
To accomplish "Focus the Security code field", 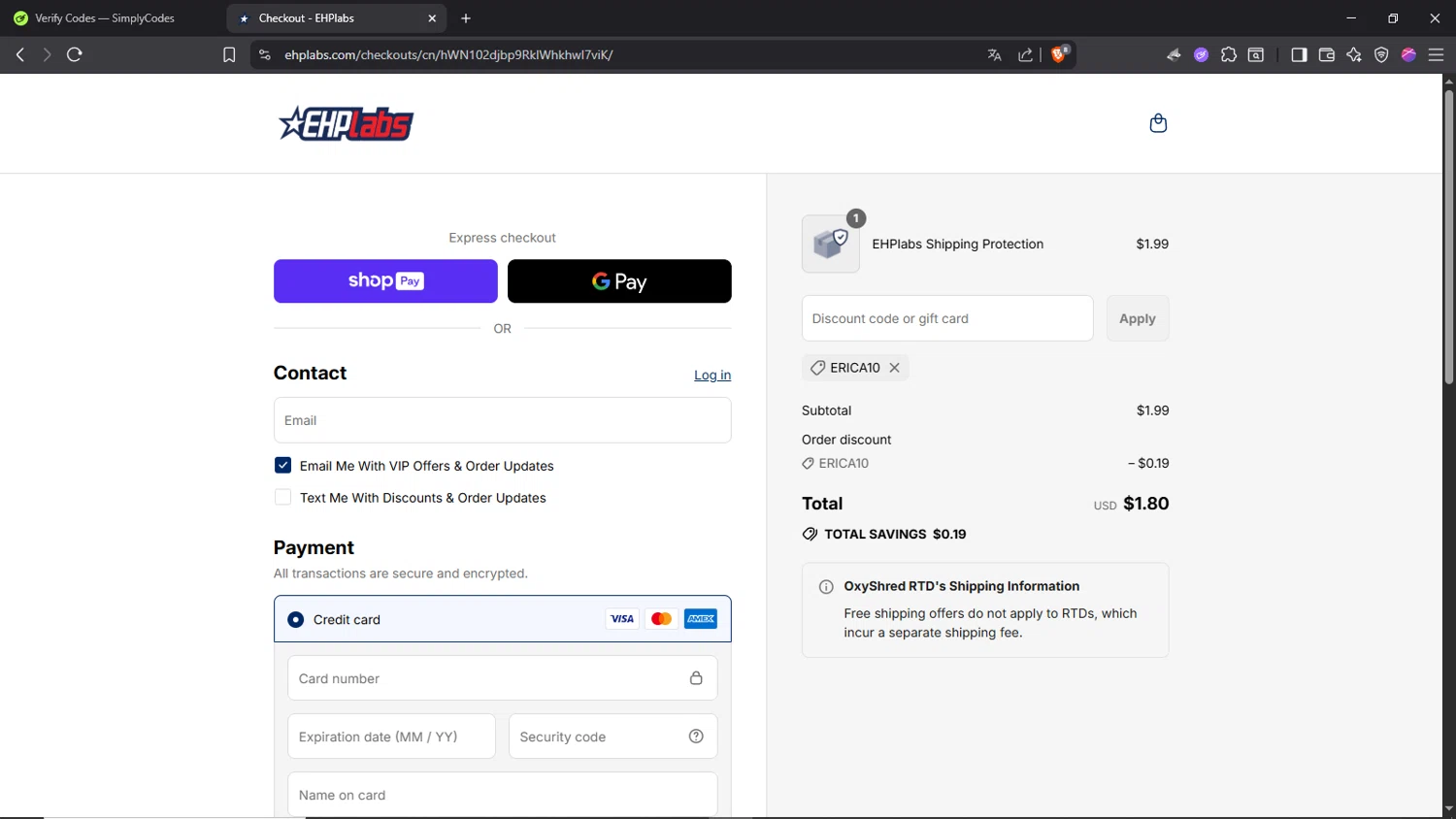I will point(613,737).
